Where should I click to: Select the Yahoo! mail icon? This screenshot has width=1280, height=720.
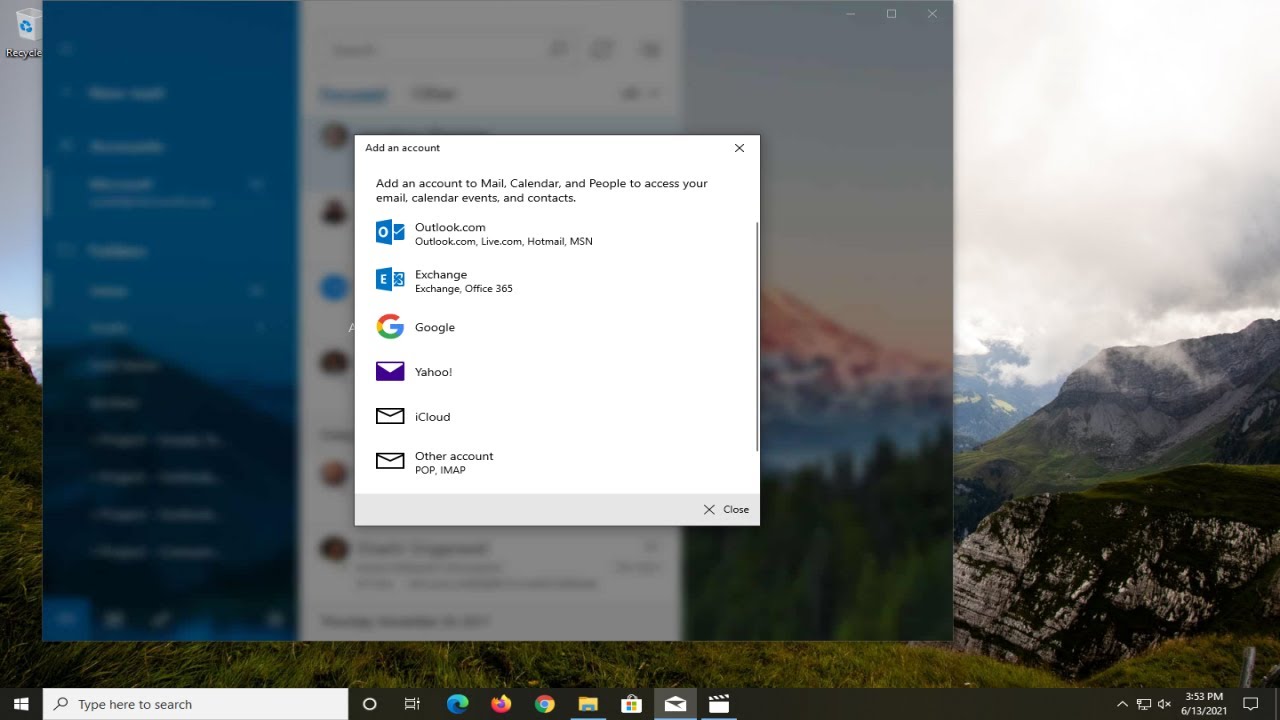tap(390, 371)
